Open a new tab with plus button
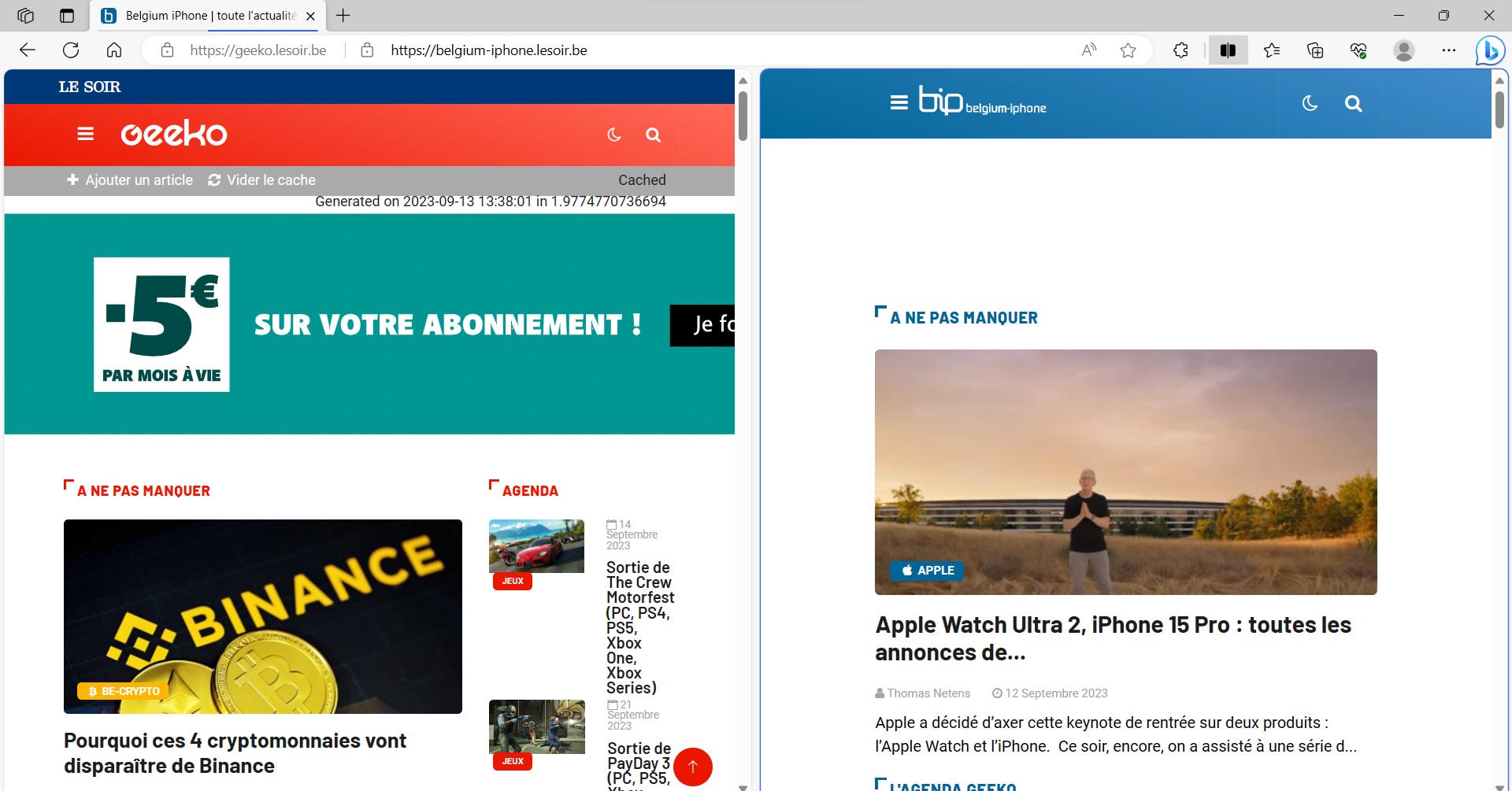This screenshot has width=1512, height=791. pos(343,15)
